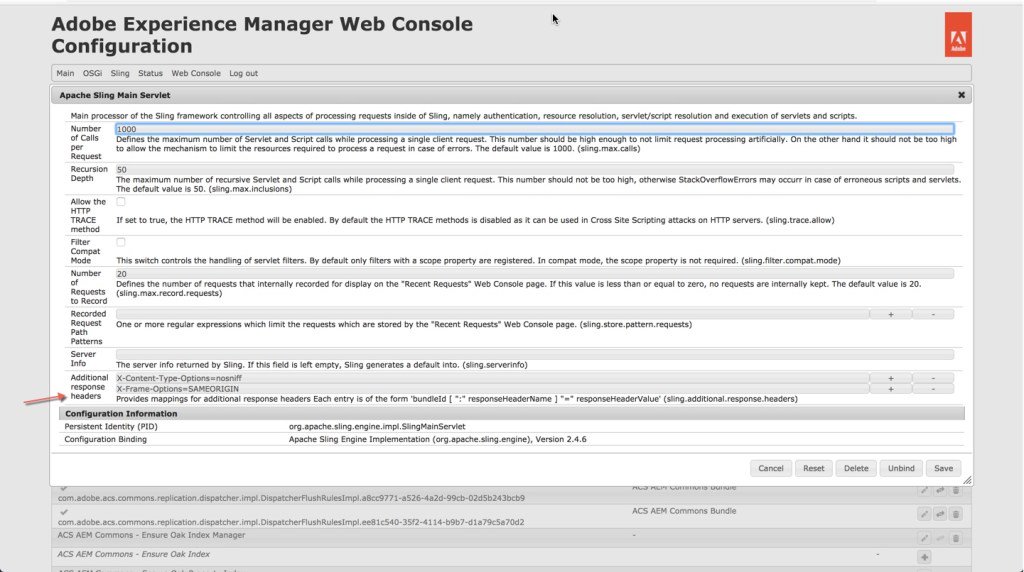Enable the Allow the HTTP TRACE method checkbox

(121, 202)
